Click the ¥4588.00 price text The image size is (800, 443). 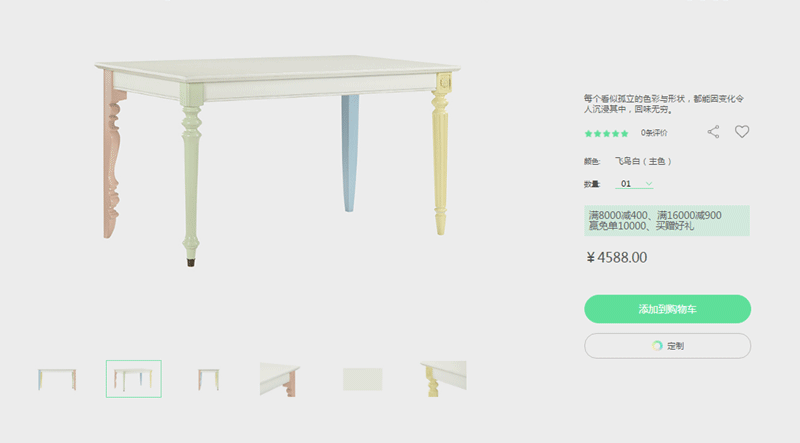coord(617,257)
